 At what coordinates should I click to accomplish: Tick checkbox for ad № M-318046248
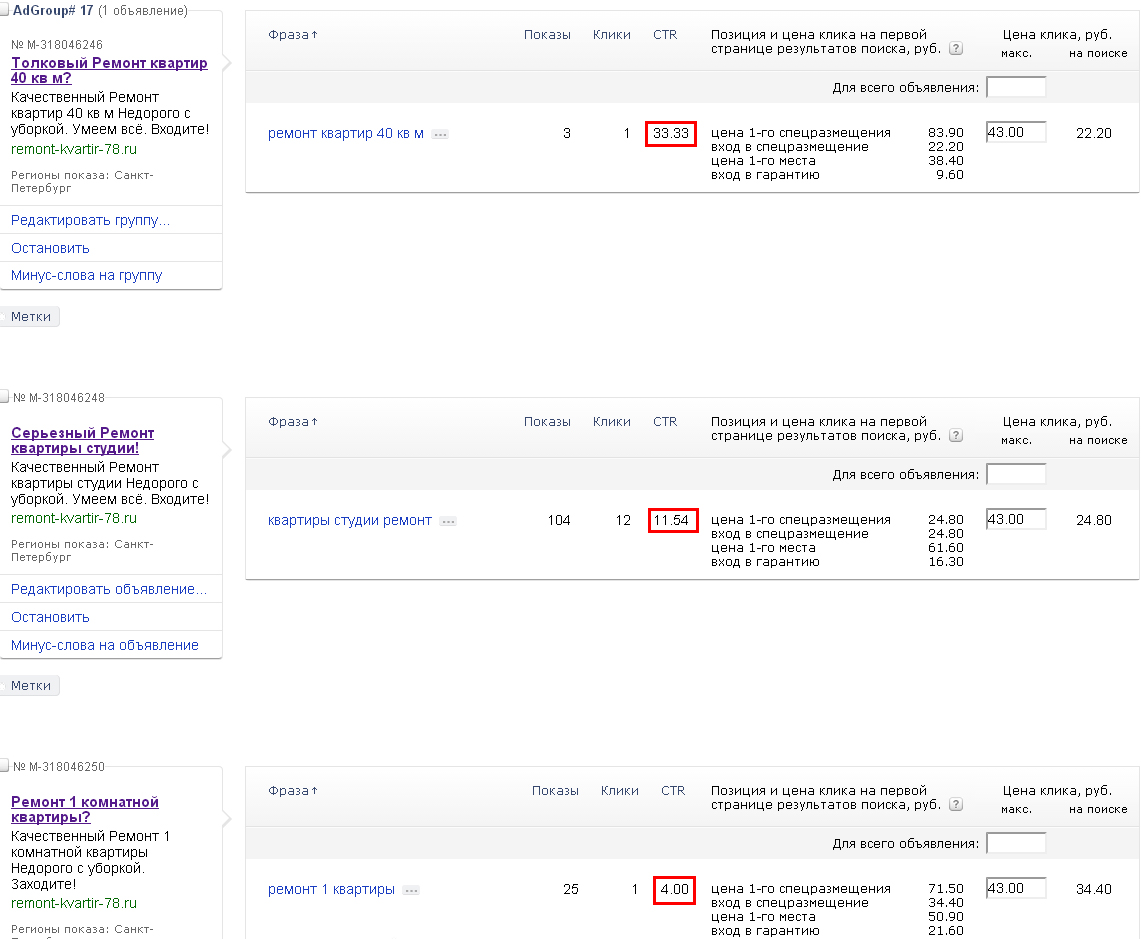point(4,397)
